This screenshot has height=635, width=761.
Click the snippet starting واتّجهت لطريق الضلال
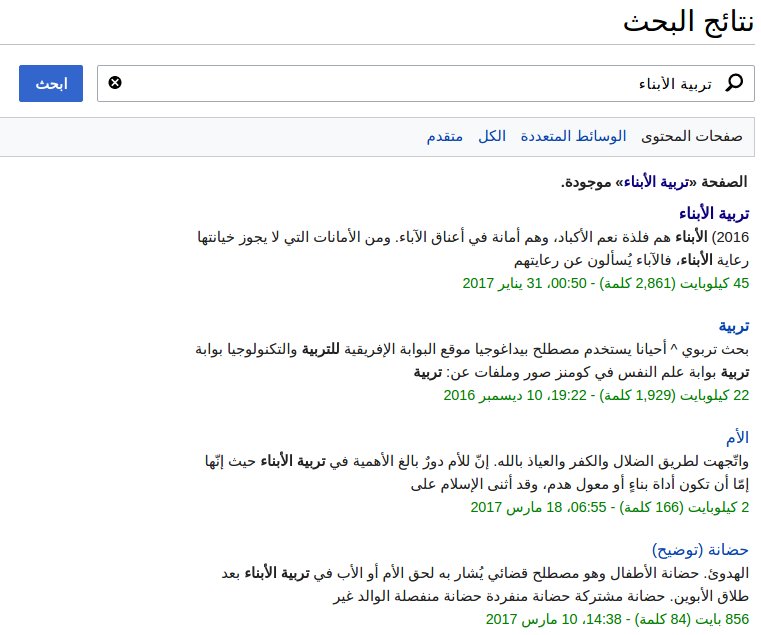click(x=477, y=461)
